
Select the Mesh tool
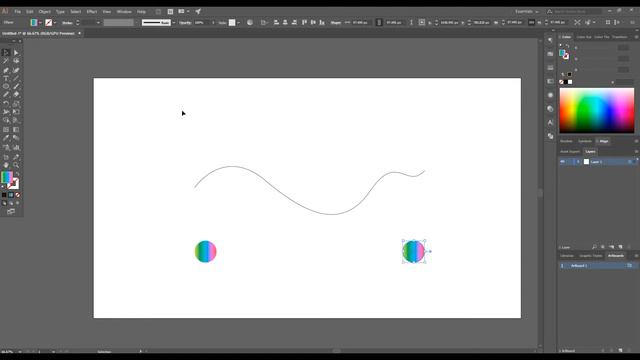[x=6, y=129]
